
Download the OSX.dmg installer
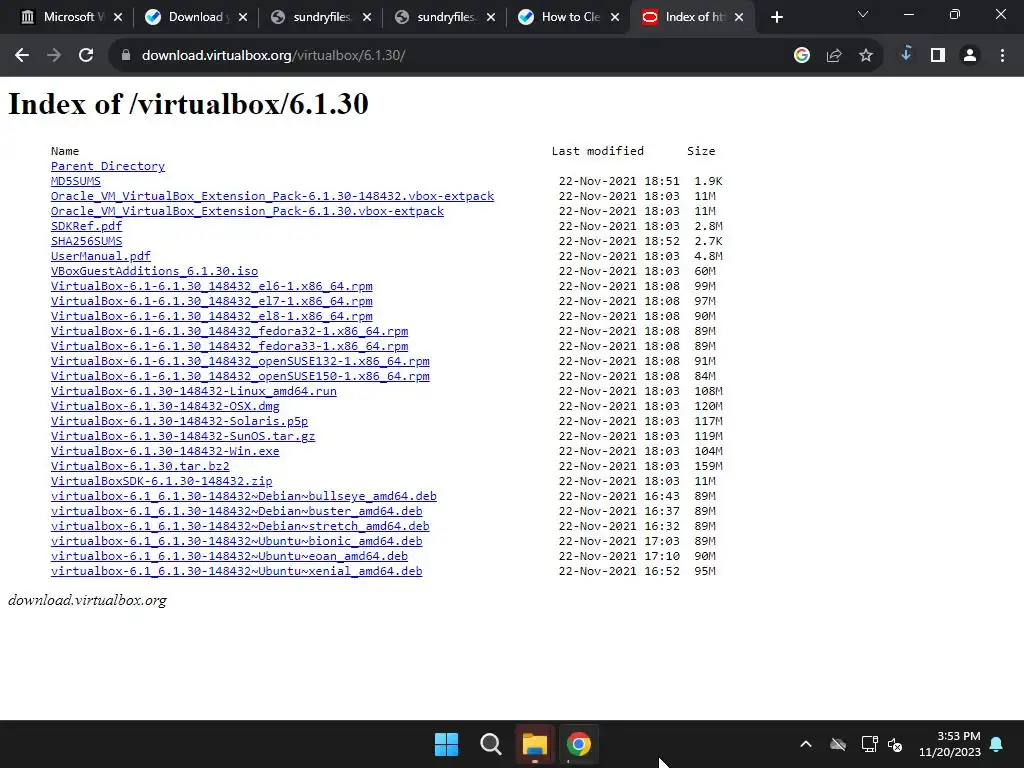point(165,406)
